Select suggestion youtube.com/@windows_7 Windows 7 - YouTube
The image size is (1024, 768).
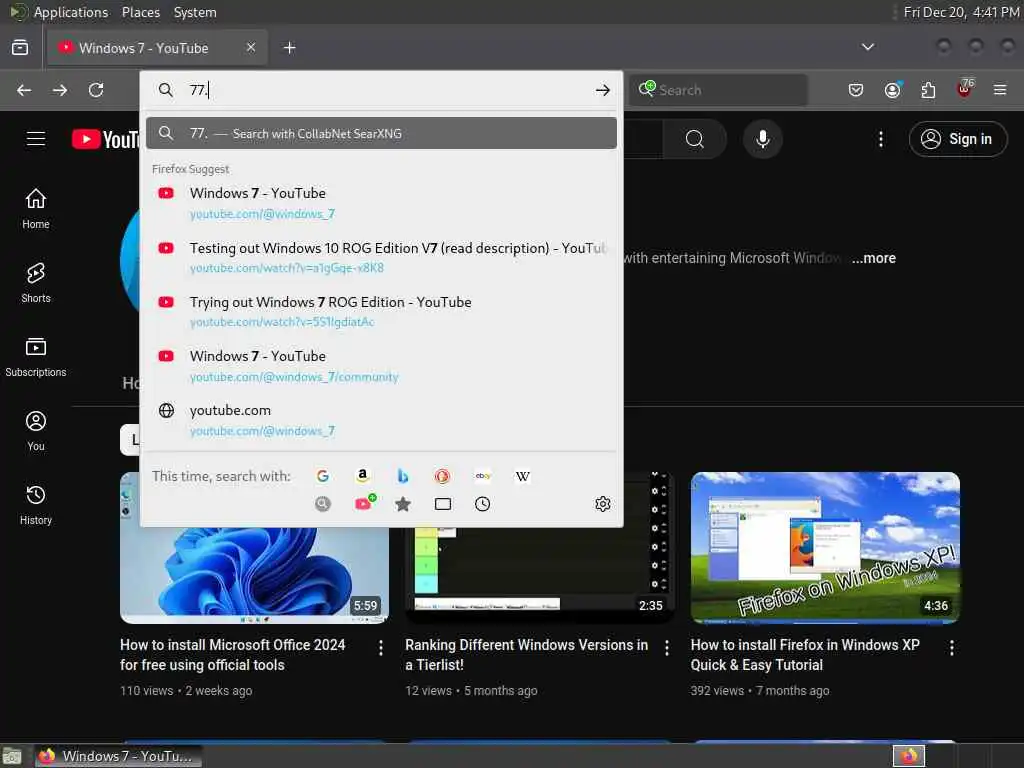pos(381,203)
